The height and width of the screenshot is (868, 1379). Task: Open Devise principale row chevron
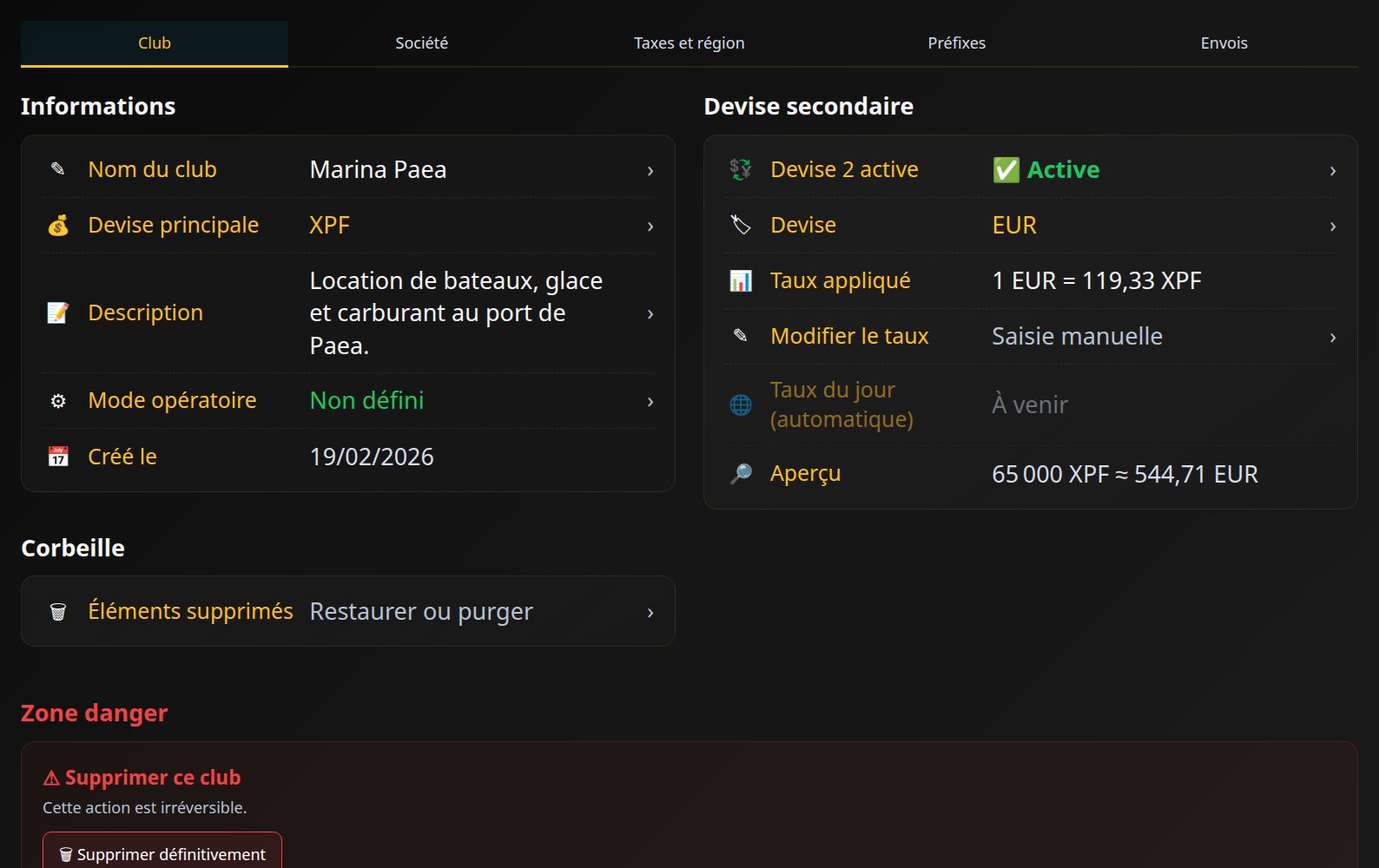click(650, 227)
